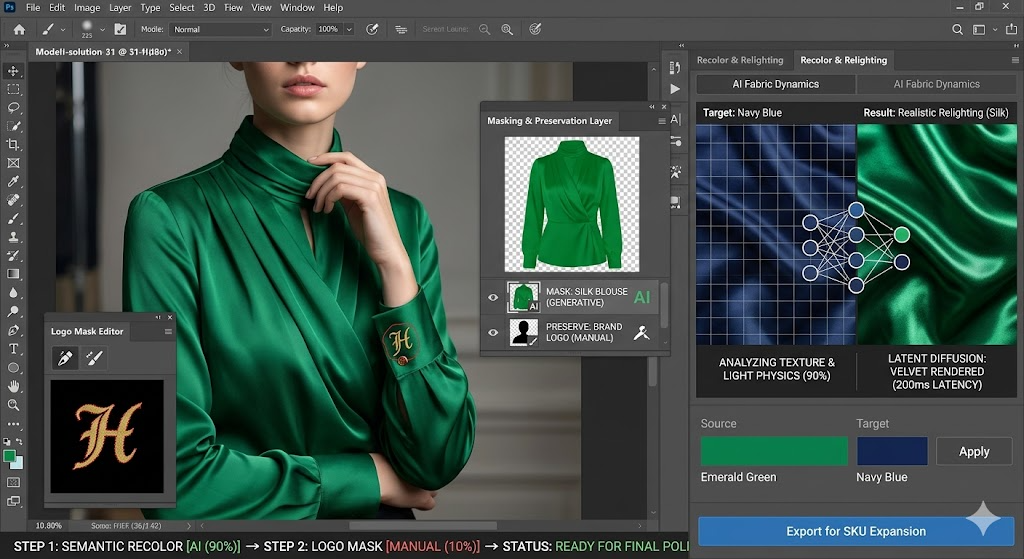Pick the brush icon in Logo Mask Editor

[x=94, y=358]
